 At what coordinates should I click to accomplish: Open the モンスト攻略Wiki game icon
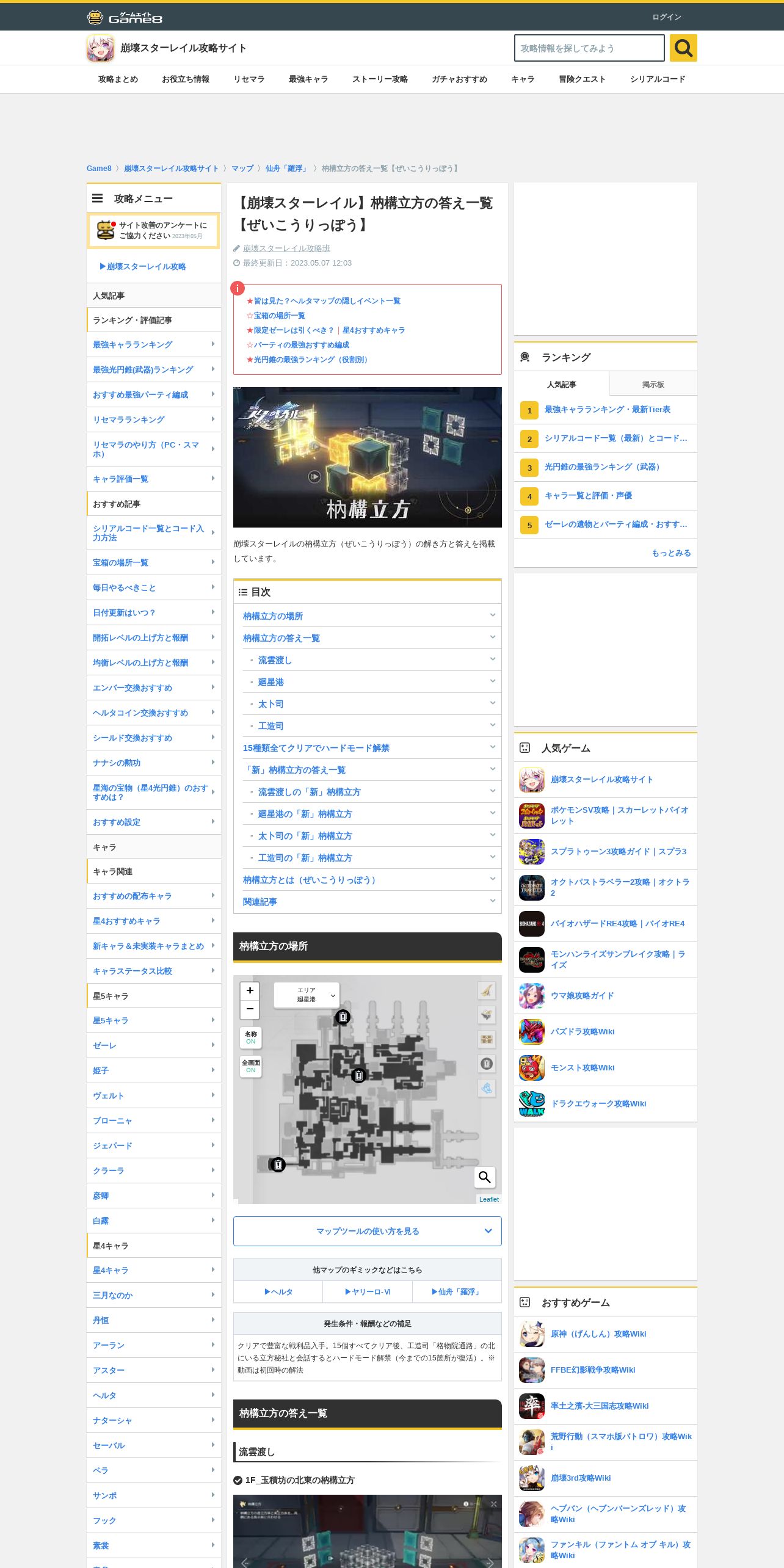532,1067
